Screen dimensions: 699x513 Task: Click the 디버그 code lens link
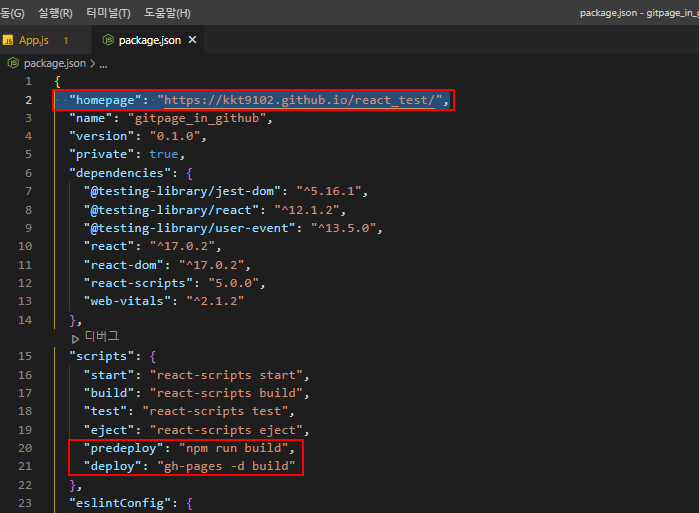[x=102, y=336]
